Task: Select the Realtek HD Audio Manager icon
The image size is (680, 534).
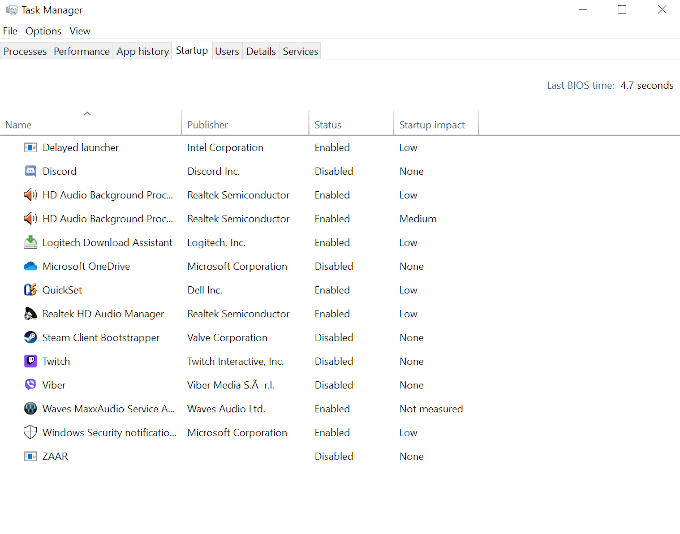Action: 30,314
